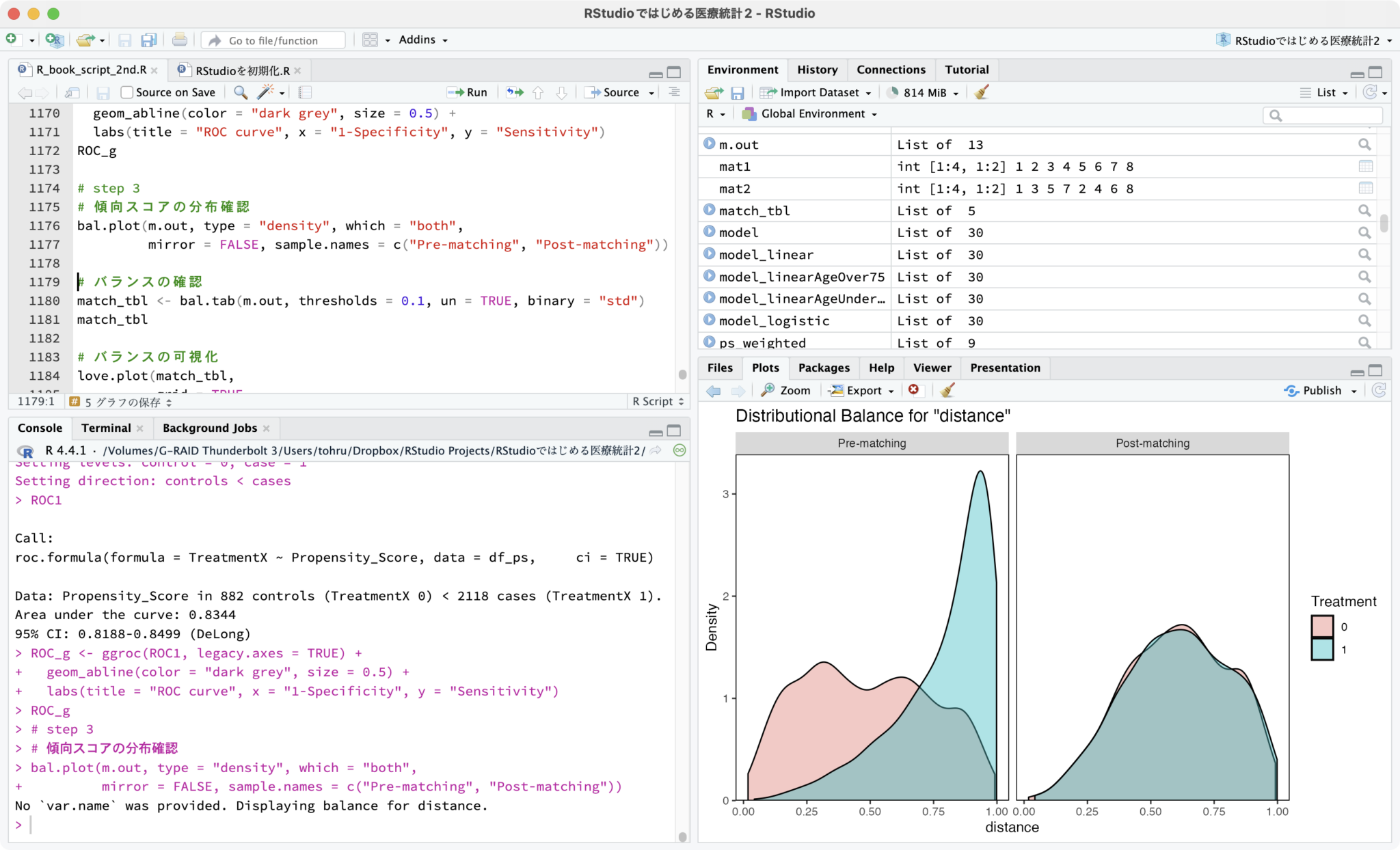
Task: Switch to the Packages tab
Action: click(824, 368)
